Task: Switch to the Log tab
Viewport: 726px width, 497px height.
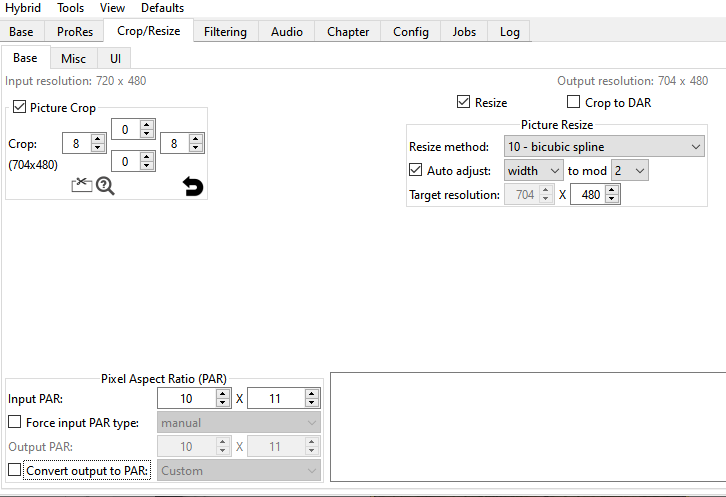Action: [x=510, y=31]
